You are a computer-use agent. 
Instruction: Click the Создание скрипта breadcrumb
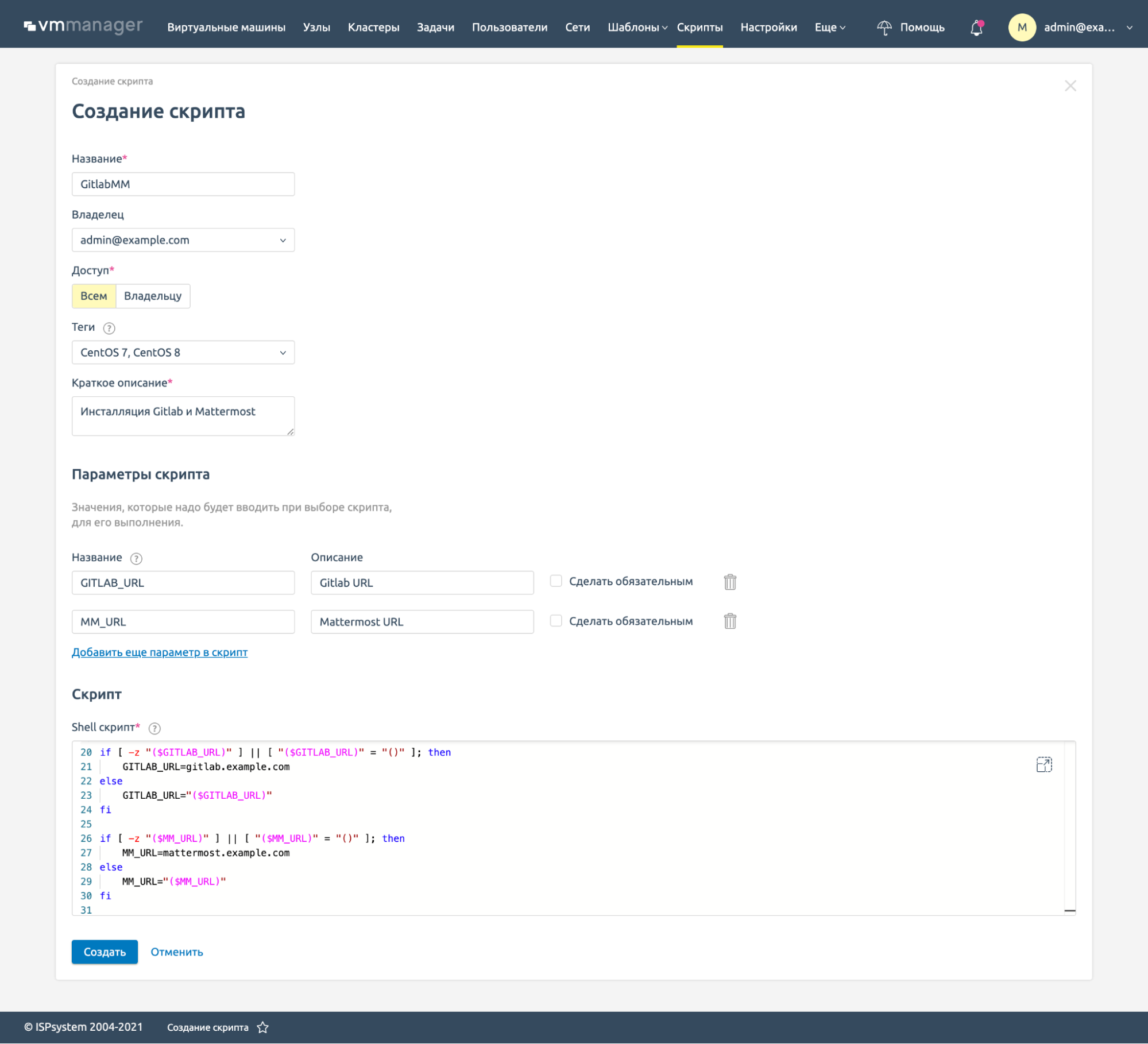(x=112, y=82)
